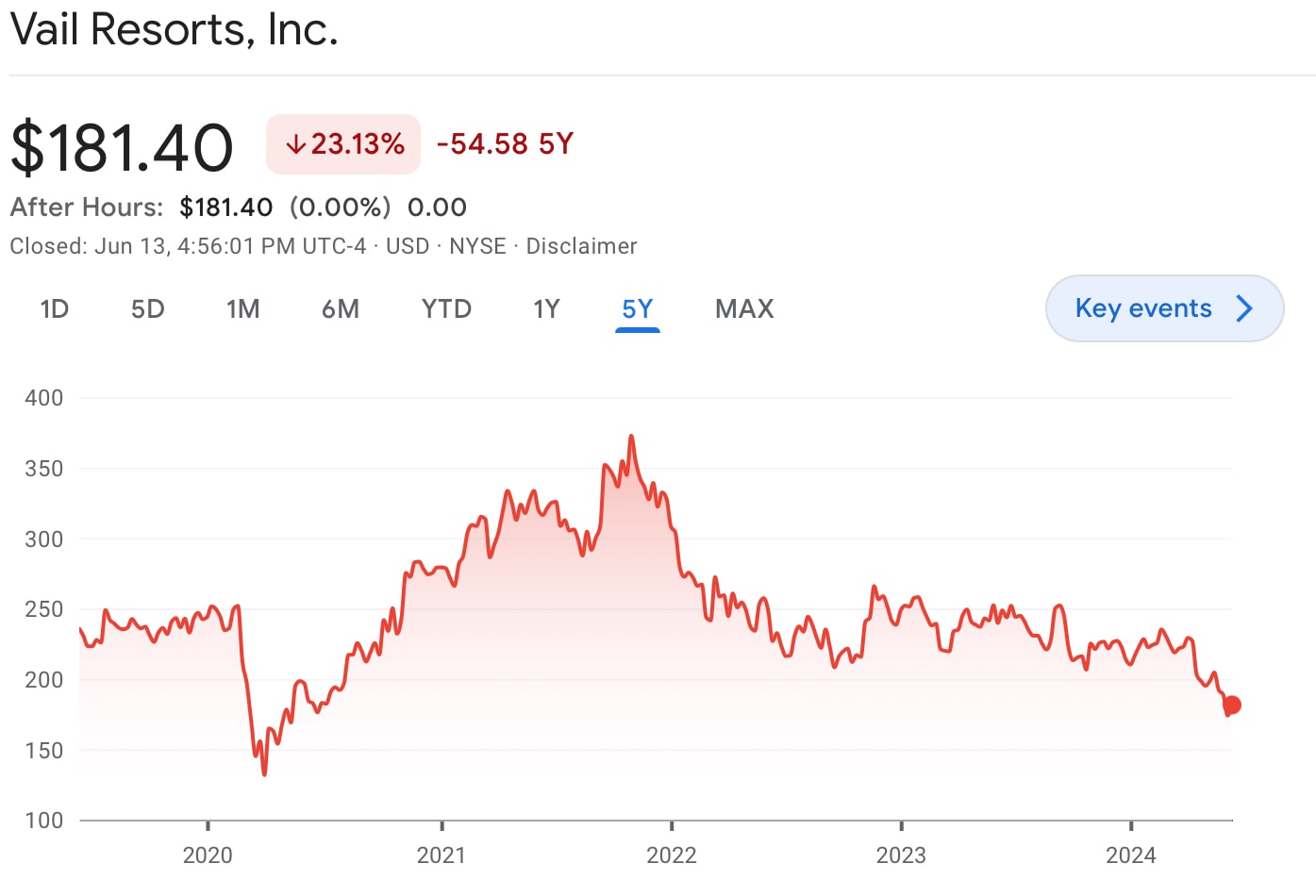Select the active 5Y range tab
The width and height of the screenshot is (1316, 896).
(638, 309)
